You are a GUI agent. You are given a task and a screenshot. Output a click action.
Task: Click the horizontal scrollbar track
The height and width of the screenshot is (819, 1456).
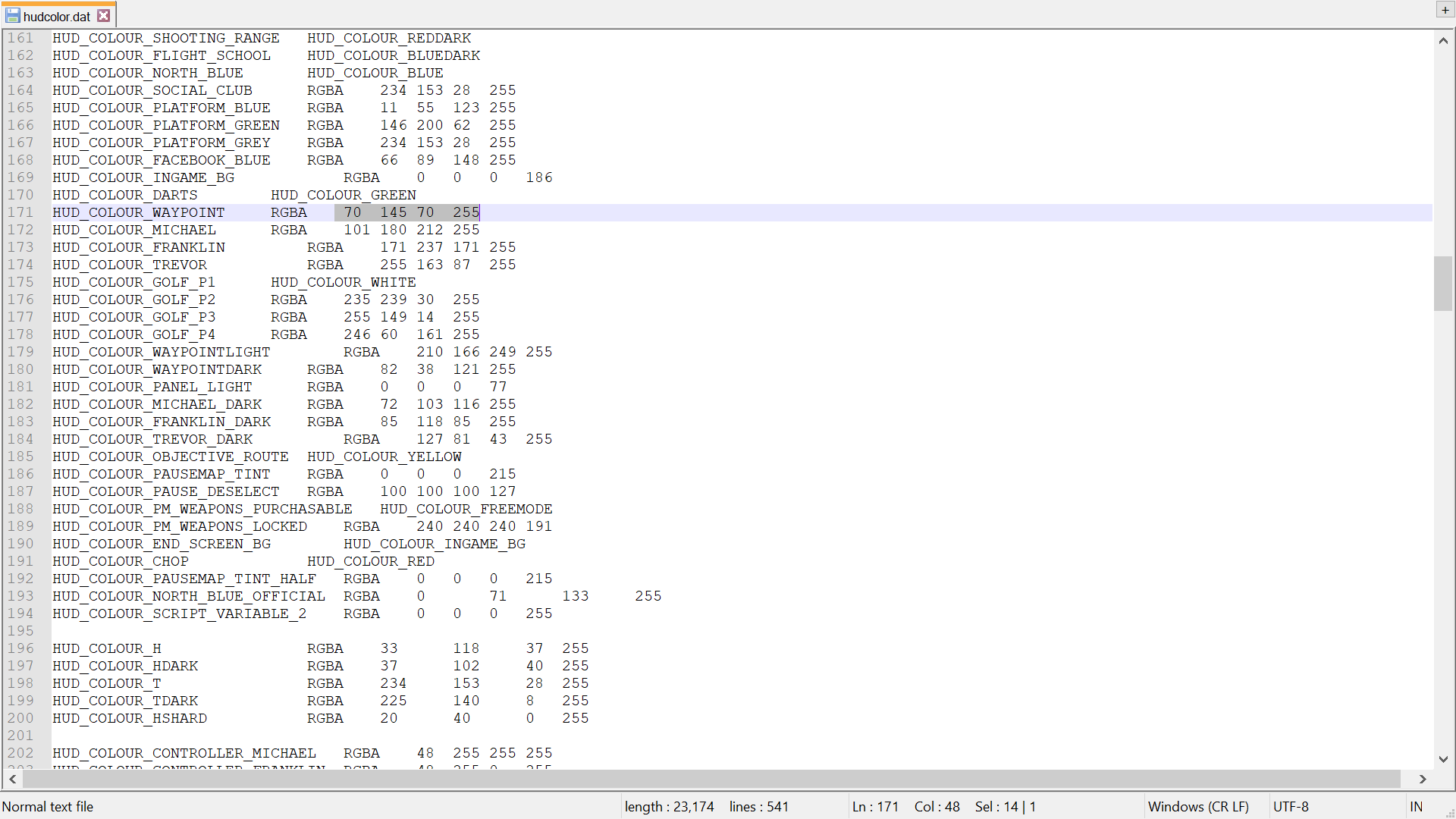(x=713, y=779)
